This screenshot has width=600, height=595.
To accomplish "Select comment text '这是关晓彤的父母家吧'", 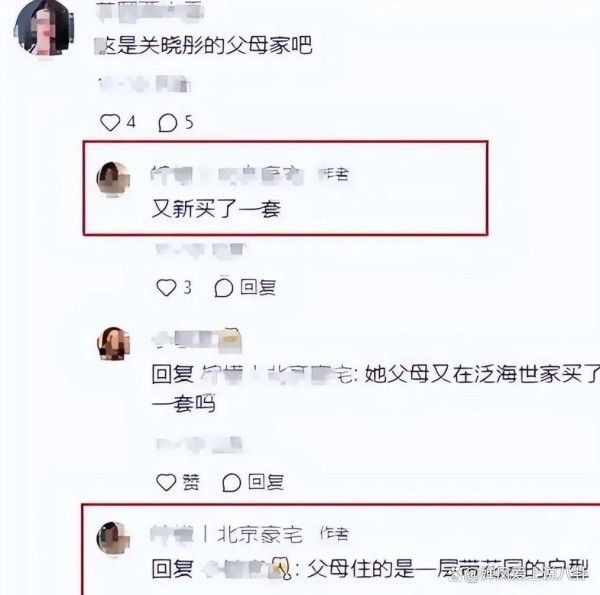I will click(x=204, y=46).
